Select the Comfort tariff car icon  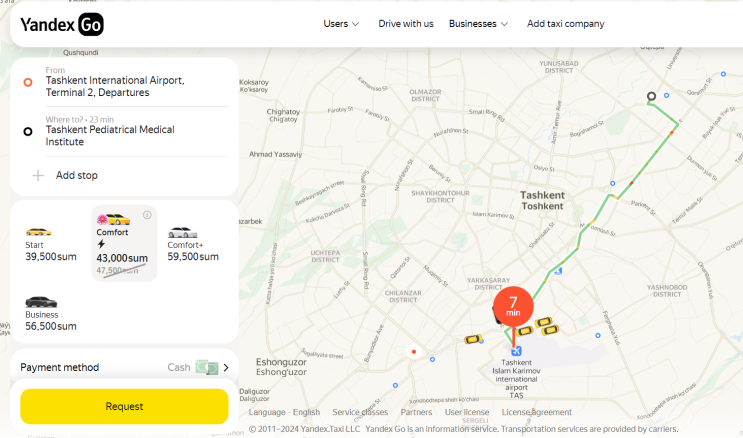coord(114,219)
